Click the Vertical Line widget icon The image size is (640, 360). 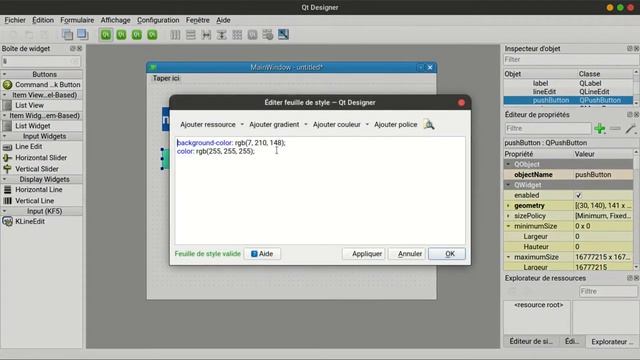click(x=7, y=201)
